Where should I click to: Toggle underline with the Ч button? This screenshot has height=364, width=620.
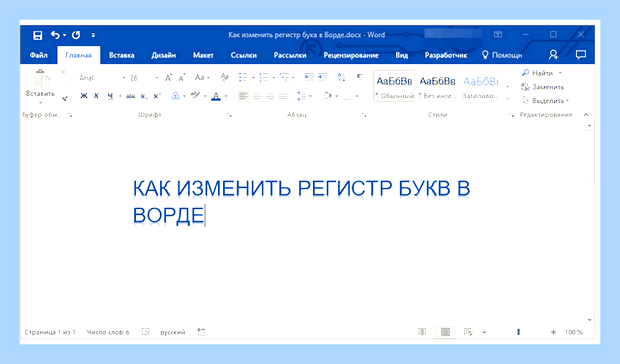[x=110, y=96]
